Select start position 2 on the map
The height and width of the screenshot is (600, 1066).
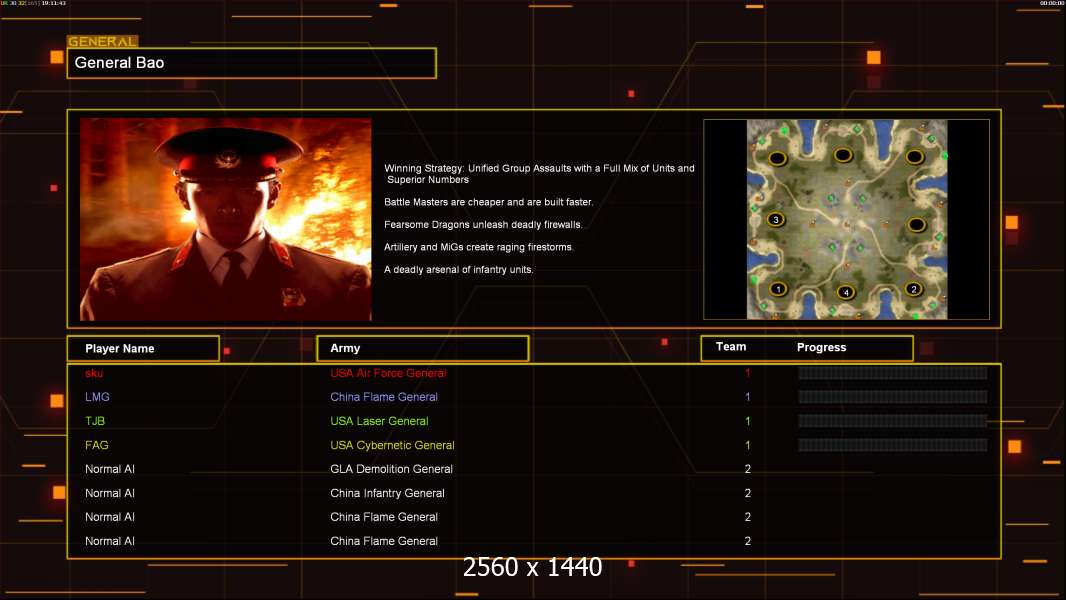pyautogui.click(x=913, y=289)
